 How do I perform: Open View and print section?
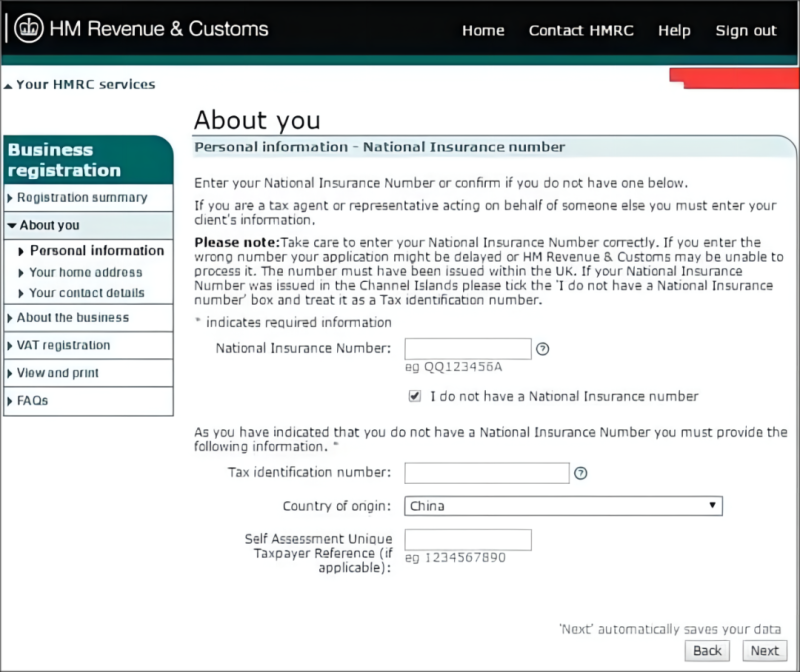tap(88, 373)
